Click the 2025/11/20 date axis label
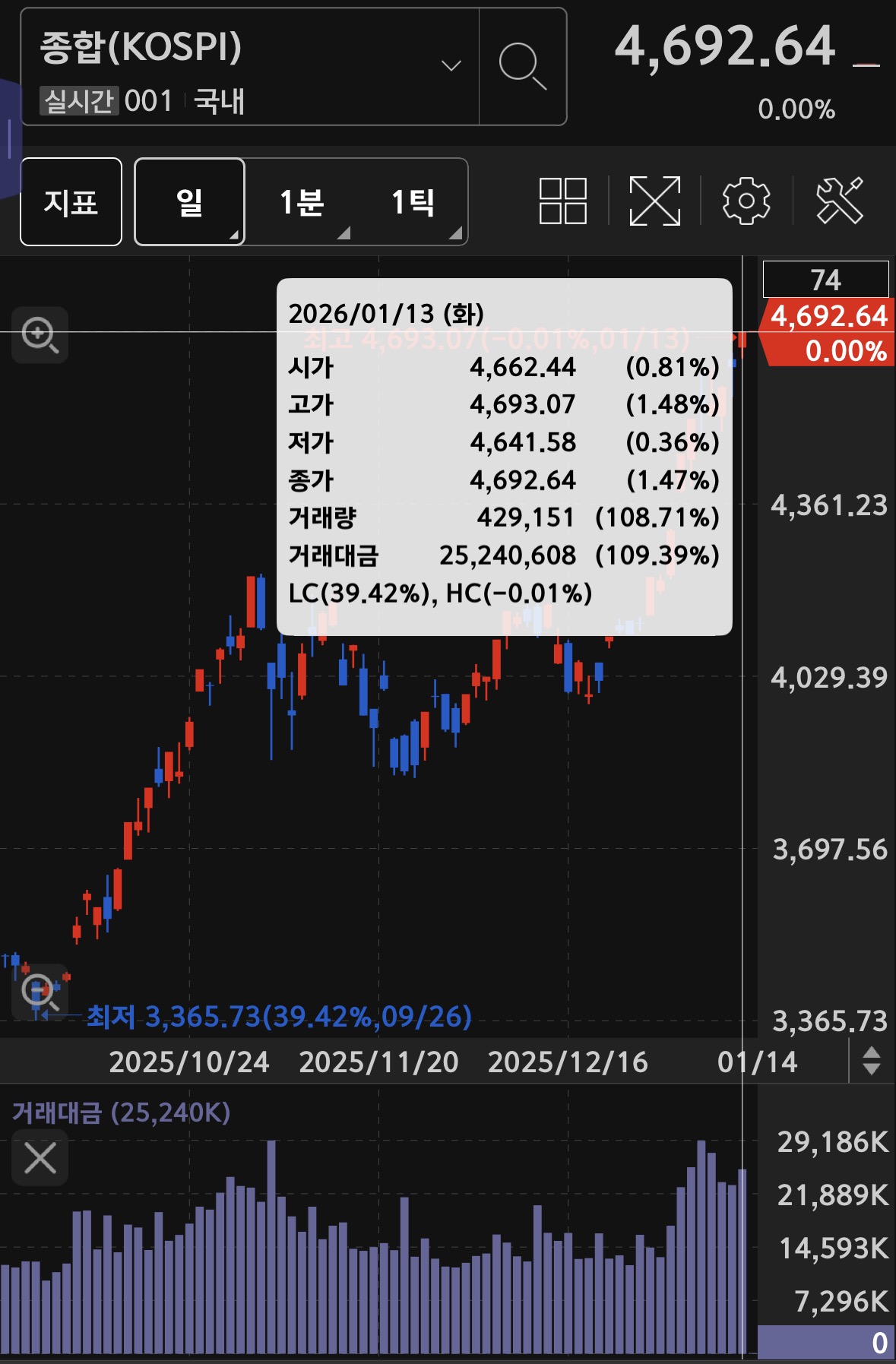 378,1062
